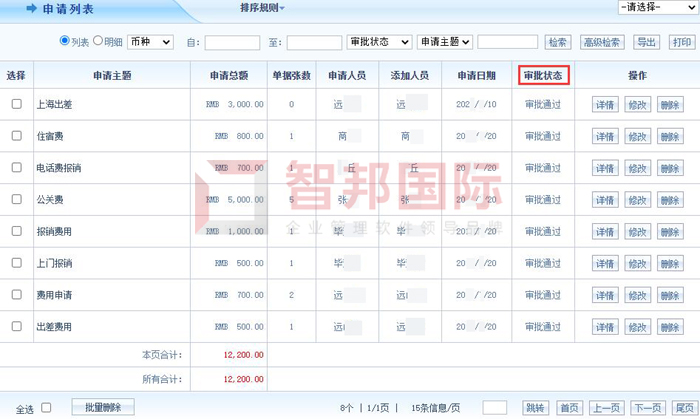
Task: Go to 下一页 next page
Action: click(648, 408)
